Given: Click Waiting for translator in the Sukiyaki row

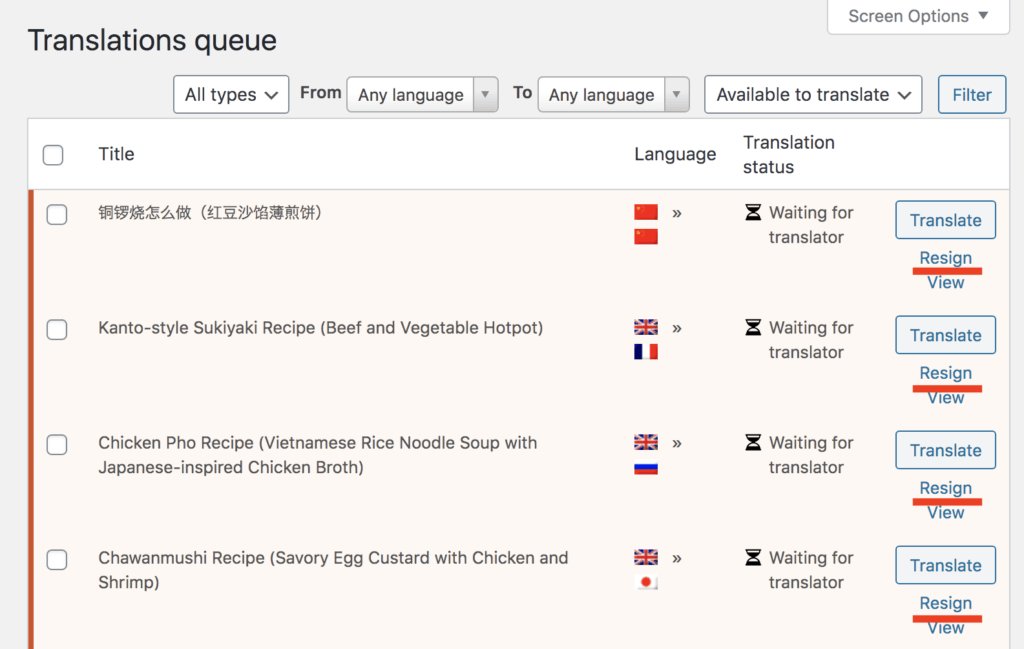Looking at the screenshot, I should tap(811, 340).
